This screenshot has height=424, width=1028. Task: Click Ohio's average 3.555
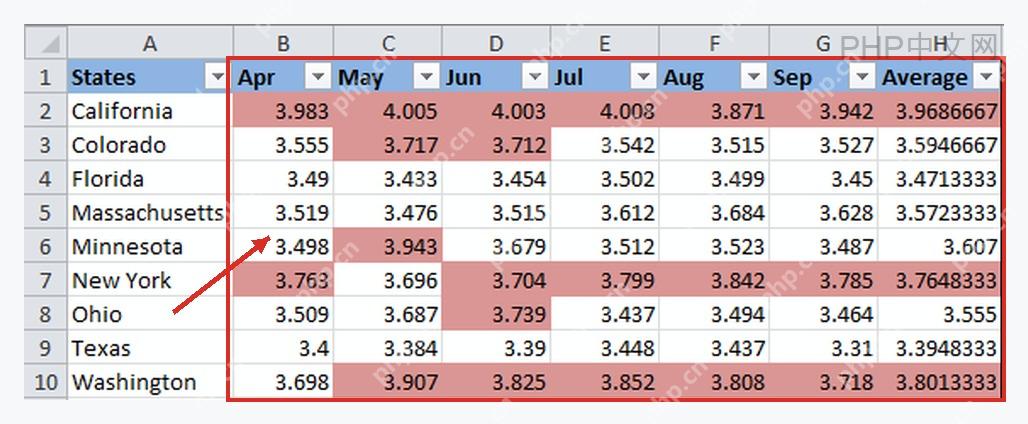pos(939,314)
